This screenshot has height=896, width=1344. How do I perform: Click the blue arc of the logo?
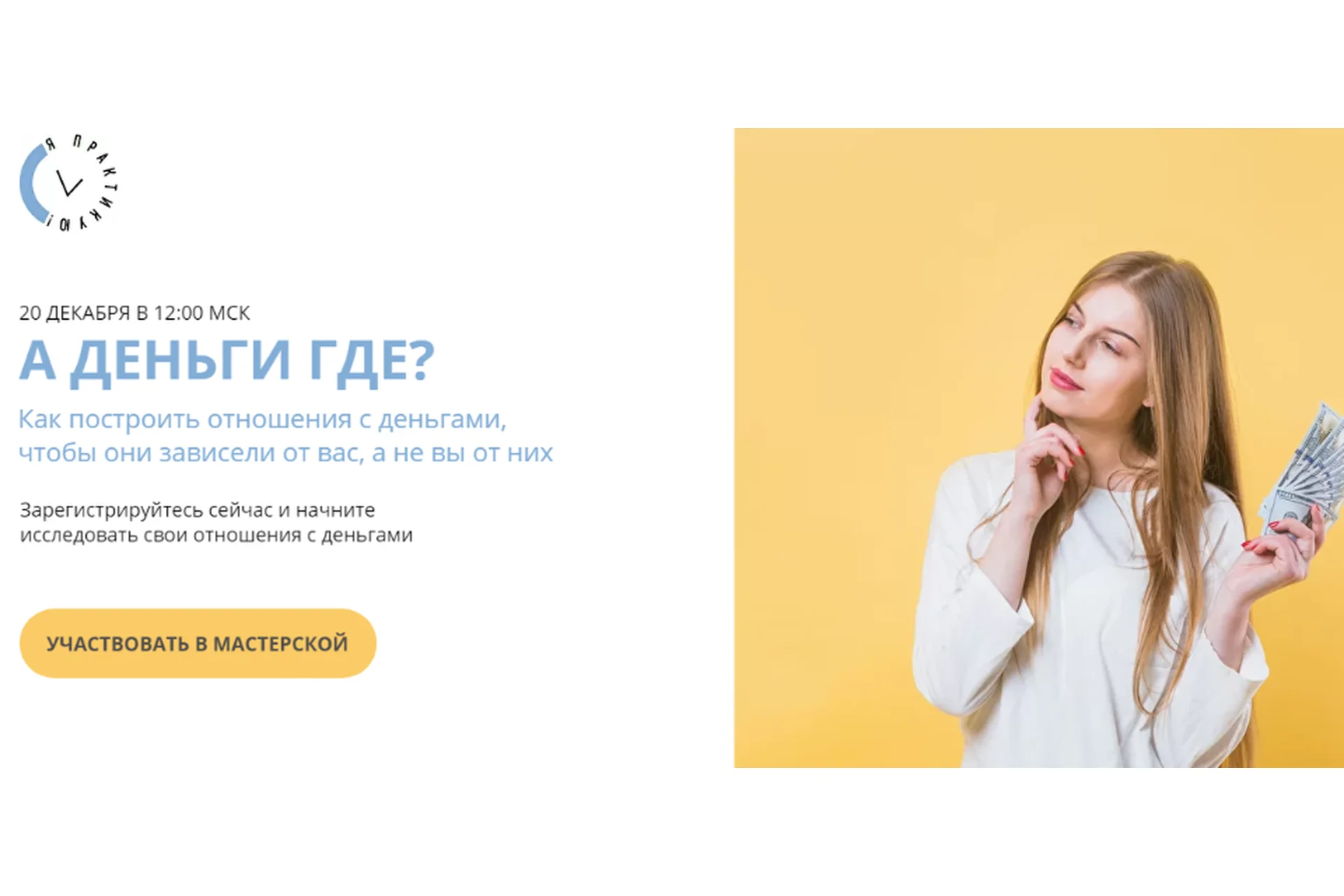[31, 184]
